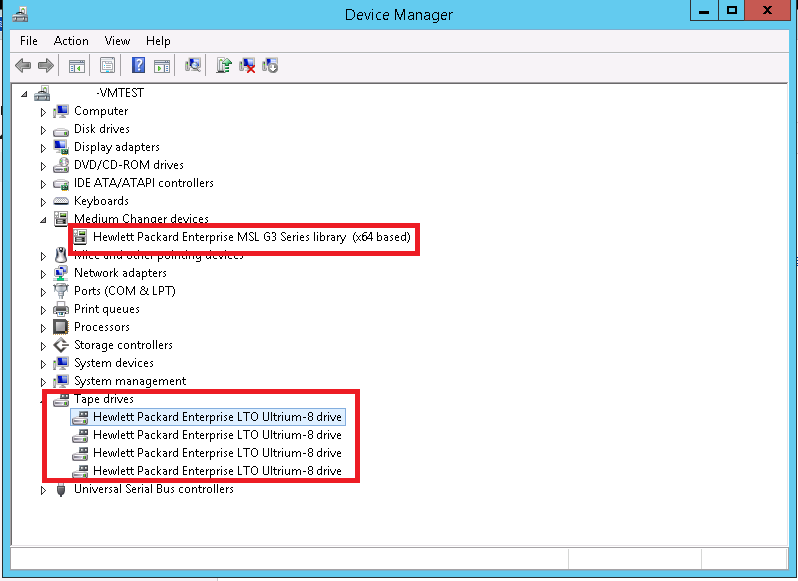The height and width of the screenshot is (581, 798).
Task: Open the File menu
Action: [x=28, y=41]
